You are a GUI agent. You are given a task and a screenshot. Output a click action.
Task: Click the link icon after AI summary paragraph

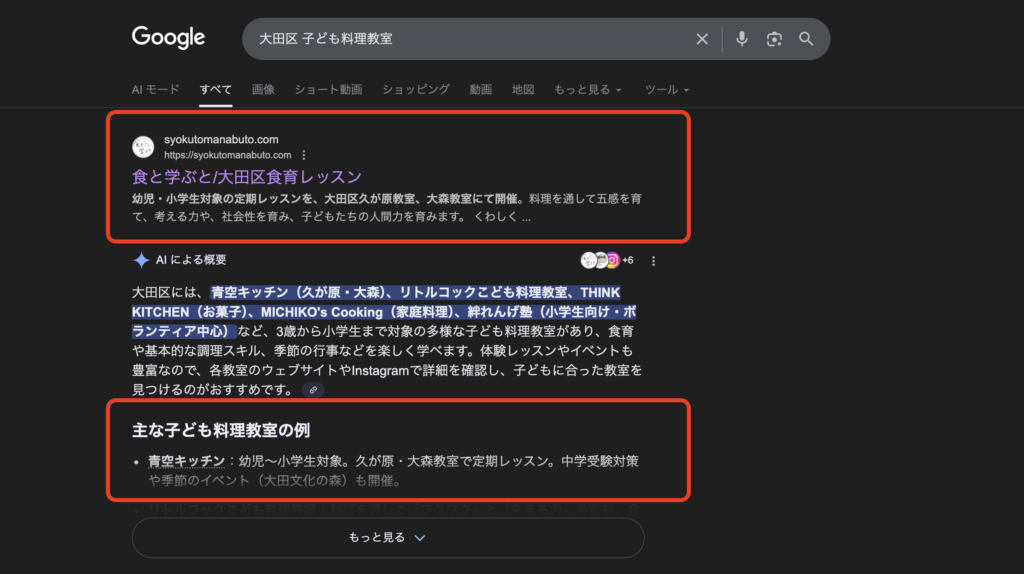(313, 389)
